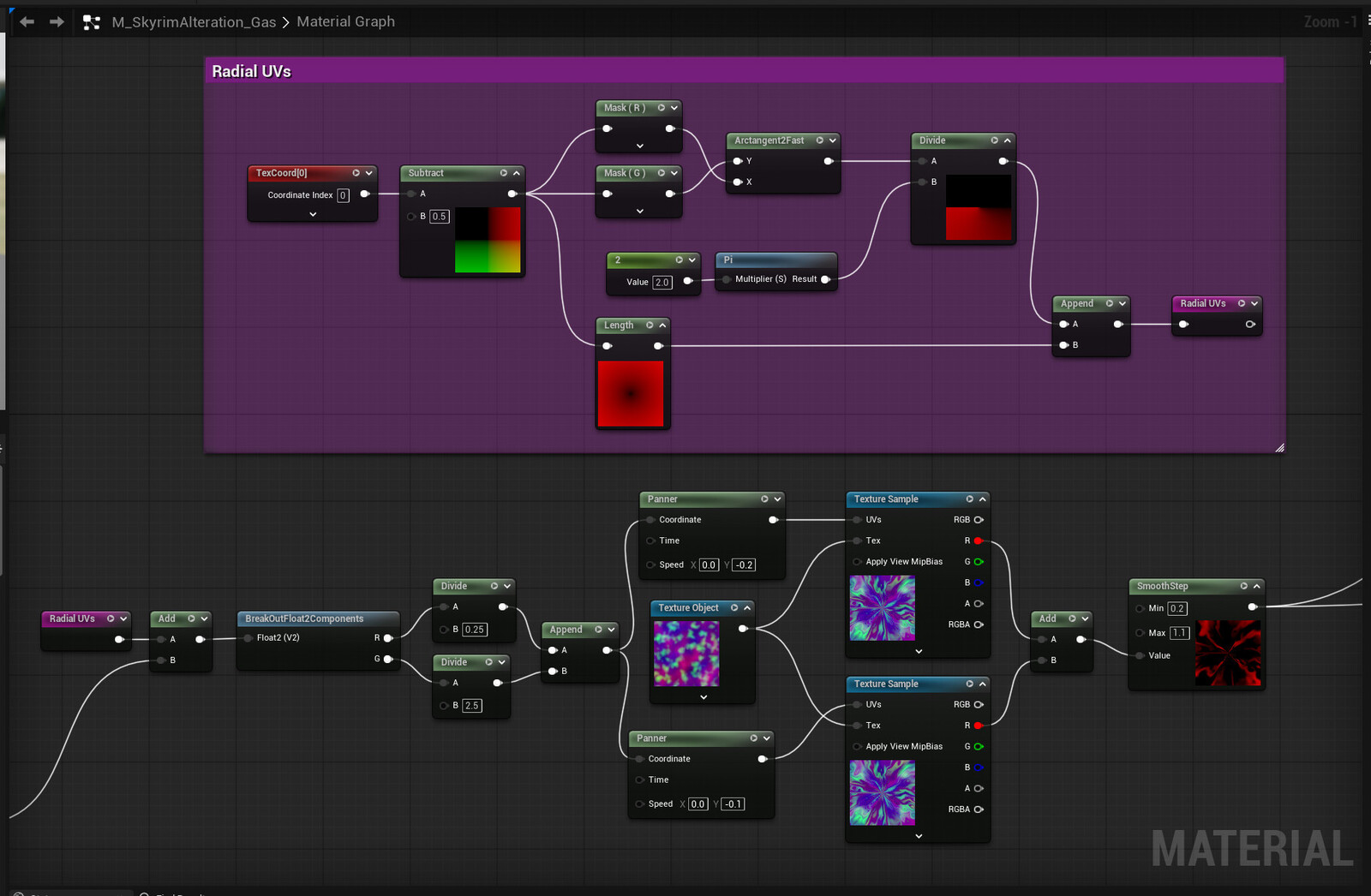The image size is (1371, 896).
Task: Toggle preview icon on upper Append node
Action: click(1110, 303)
